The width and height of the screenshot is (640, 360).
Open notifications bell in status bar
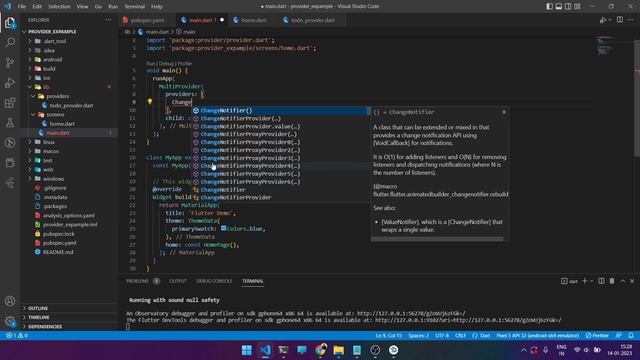[x=631, y=336]
